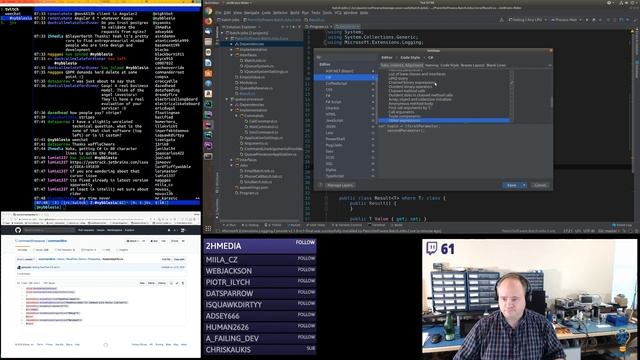Launch Firefox from the Ubuntu dock
Viewport: 640px width, 360px height.
click(x=208, y=21)
